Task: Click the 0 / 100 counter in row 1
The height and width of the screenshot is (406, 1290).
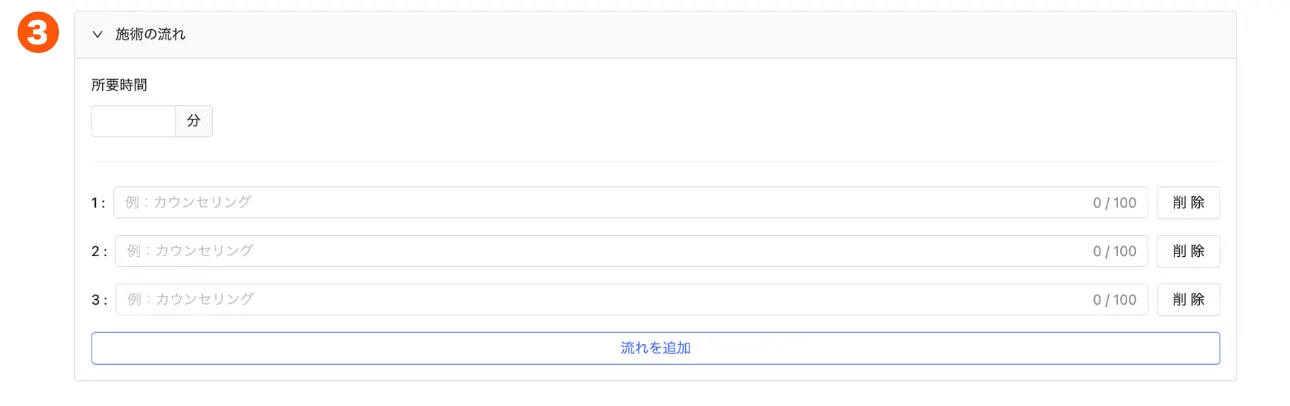Action: tap(1114, 203)
